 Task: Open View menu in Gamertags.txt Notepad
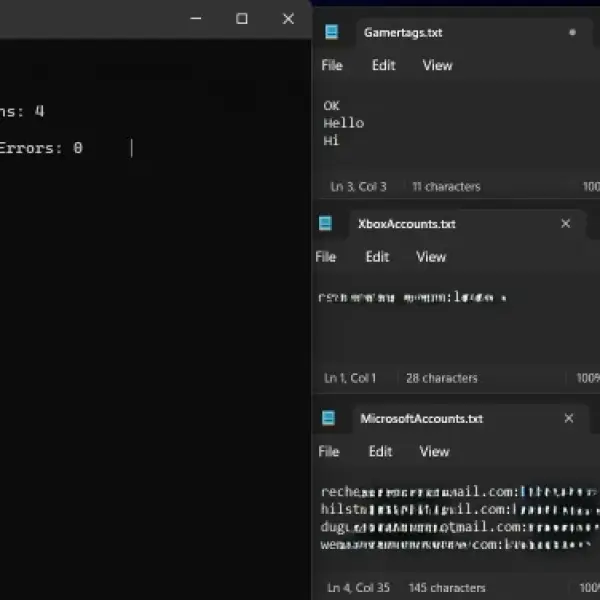[437, 65]
